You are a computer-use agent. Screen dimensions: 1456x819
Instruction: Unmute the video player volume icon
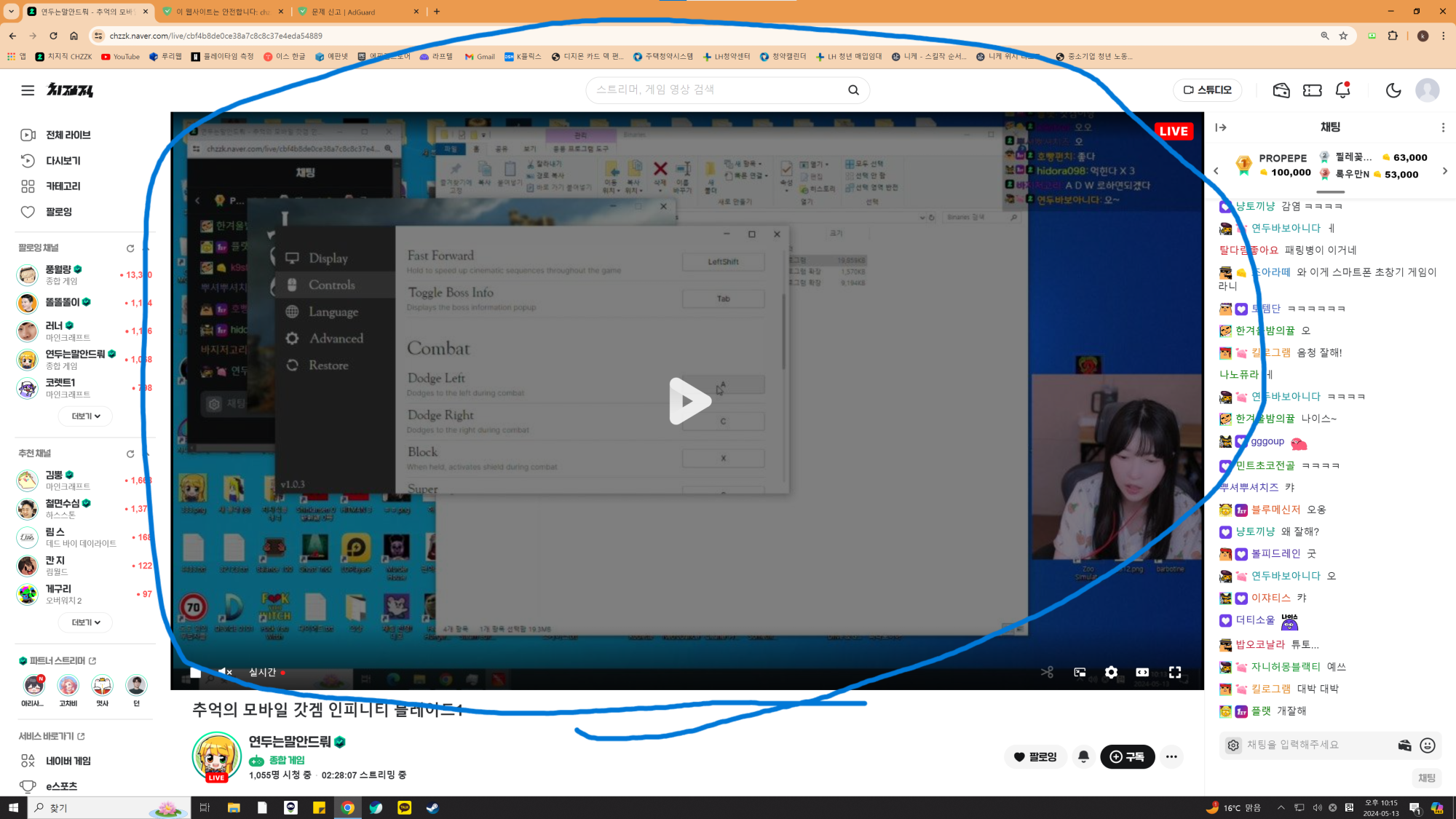[225, 672]
